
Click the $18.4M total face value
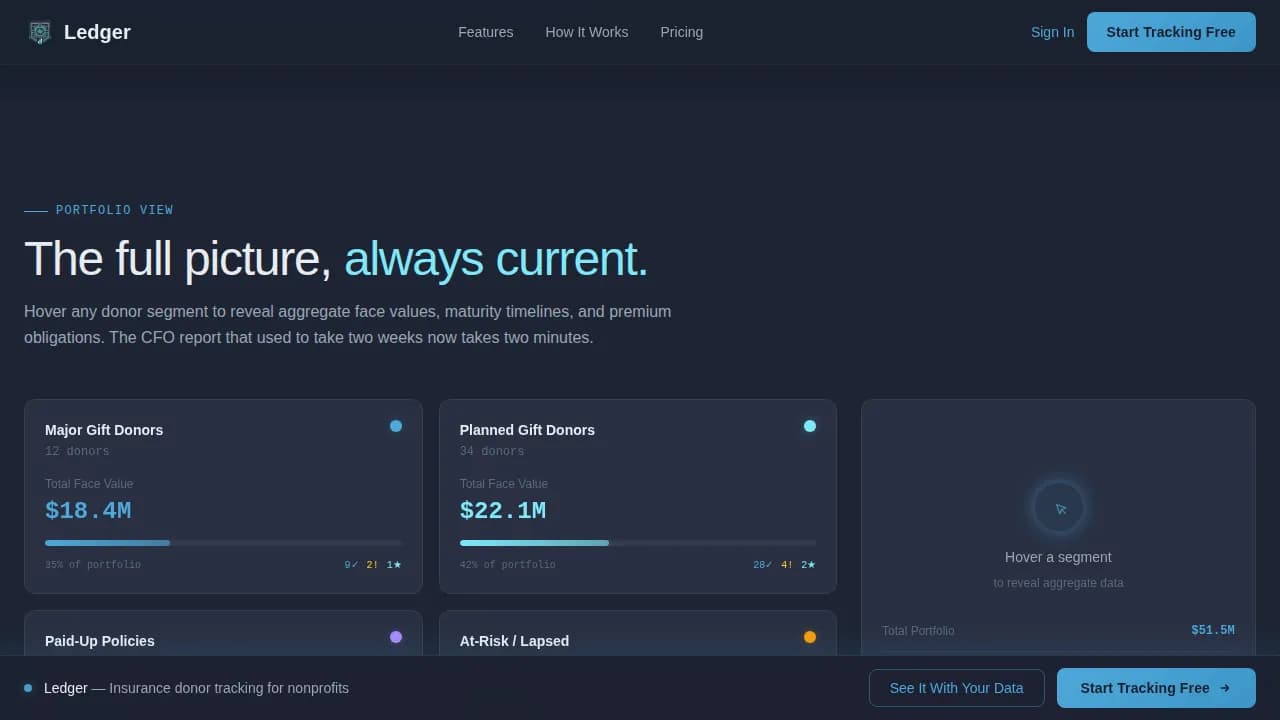88,511
